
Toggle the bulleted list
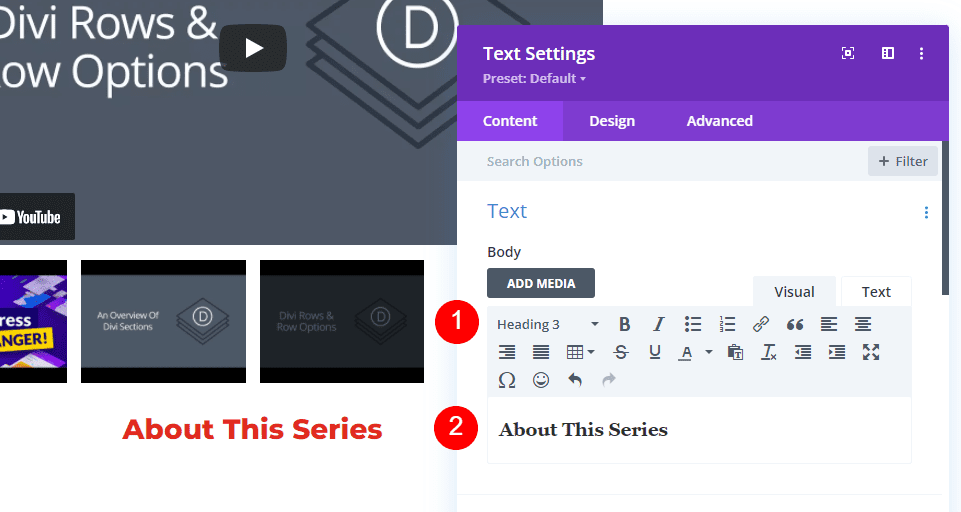[x=693, y=324]
